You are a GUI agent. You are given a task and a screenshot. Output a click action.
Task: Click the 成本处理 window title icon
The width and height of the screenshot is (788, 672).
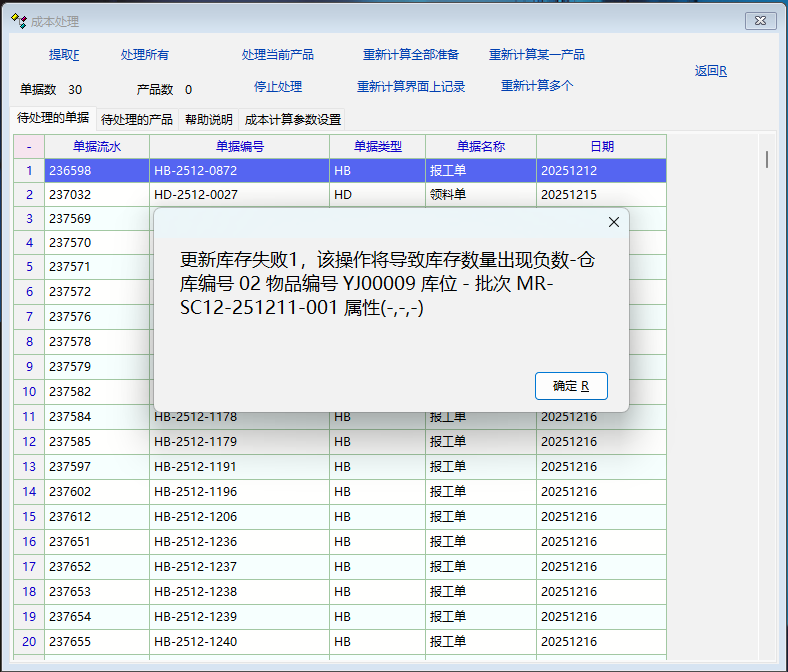point(18,21)
